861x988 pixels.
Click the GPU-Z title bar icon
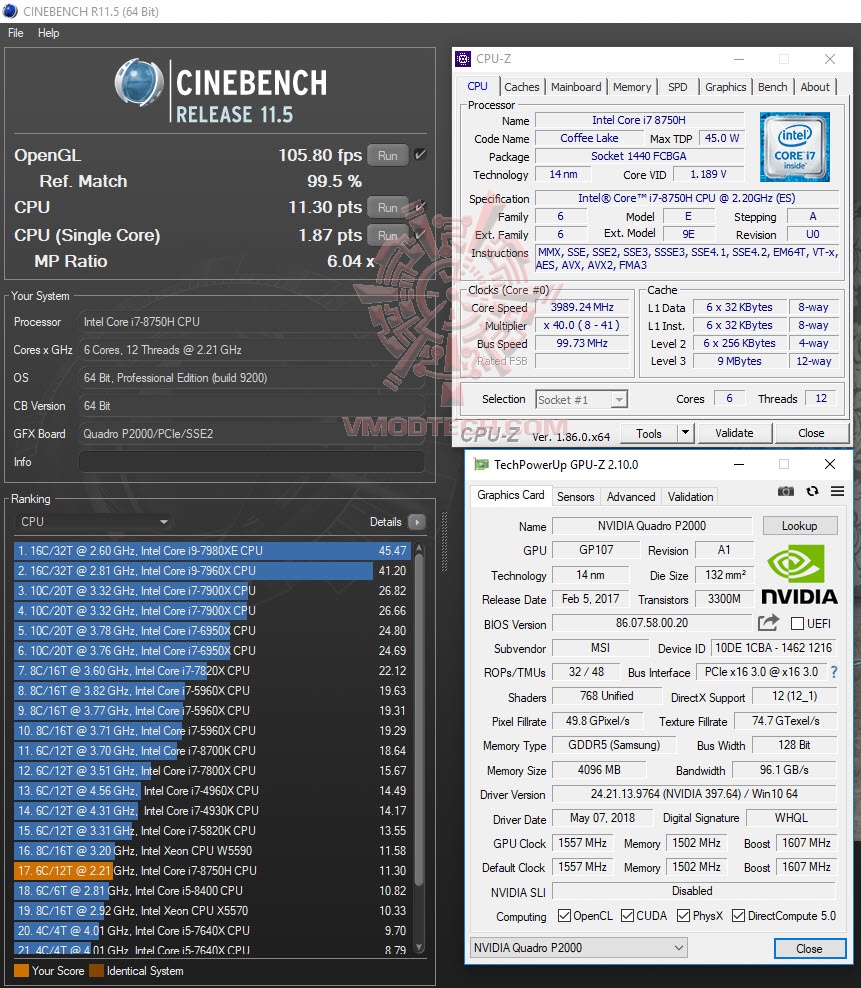[482, 465]
